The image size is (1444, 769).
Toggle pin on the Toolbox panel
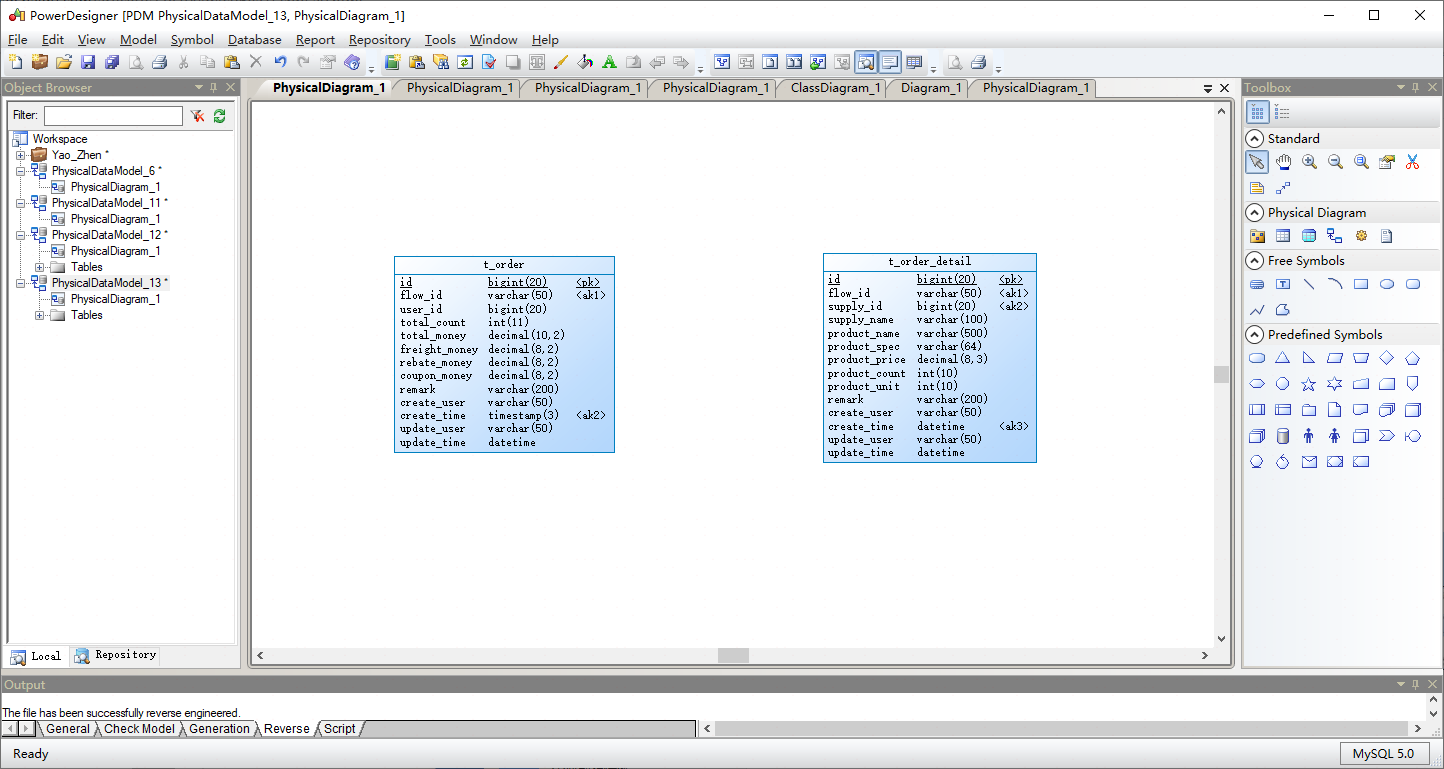pos(1415,87)
